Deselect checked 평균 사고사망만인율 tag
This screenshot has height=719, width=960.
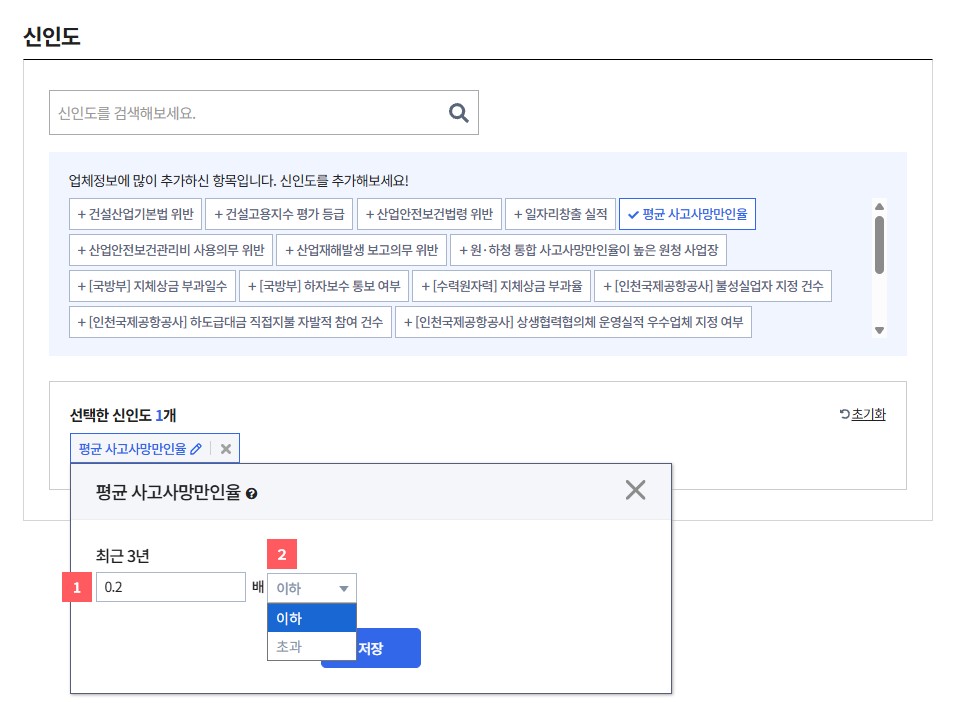pos(688,214)
